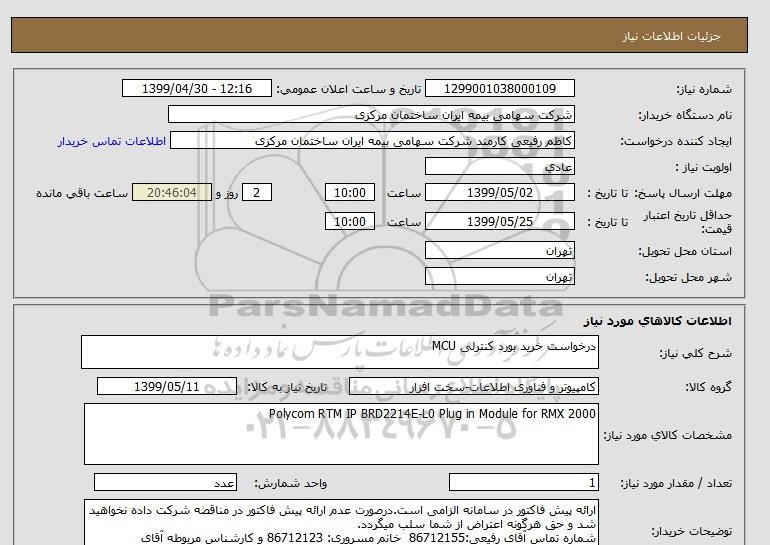Click the تاریخ نیاز به کالا label
Screen dimensions: 770x545
[287, 387]
